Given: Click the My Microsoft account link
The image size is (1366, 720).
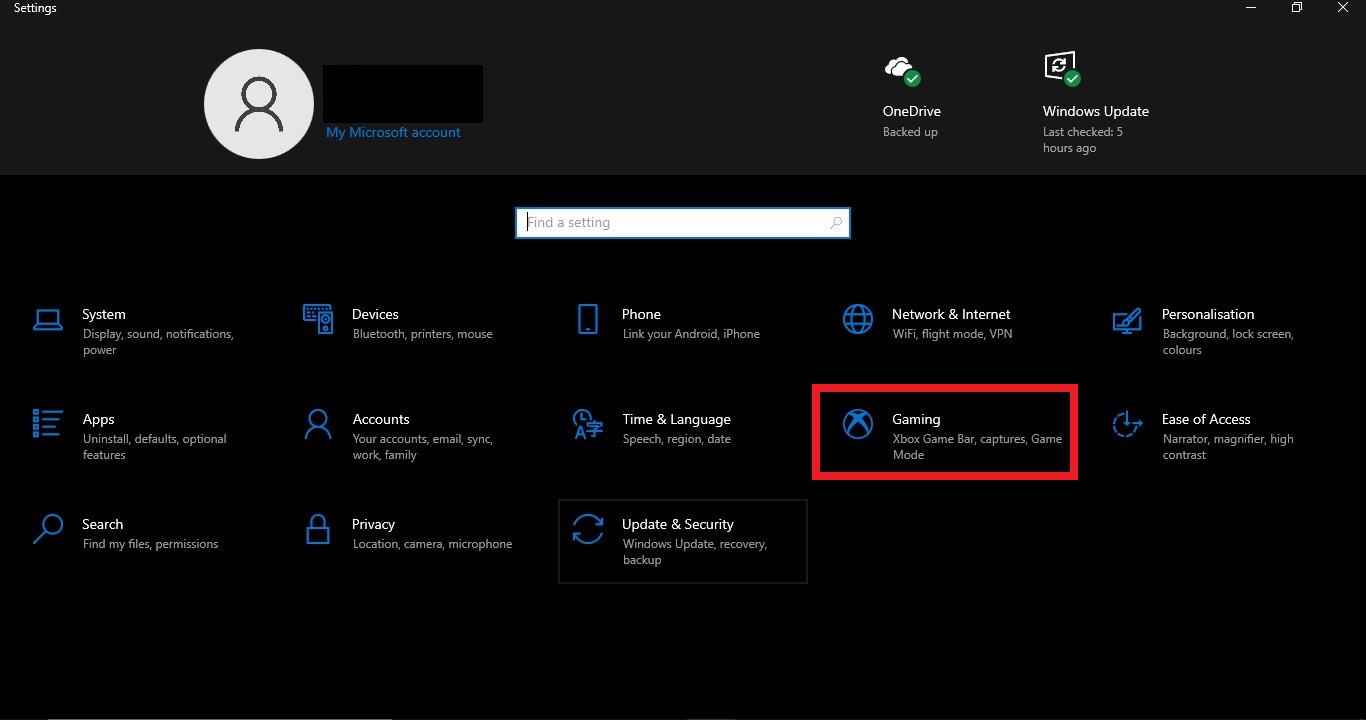Looking at the screenshot, I should [x=393, y=132].
